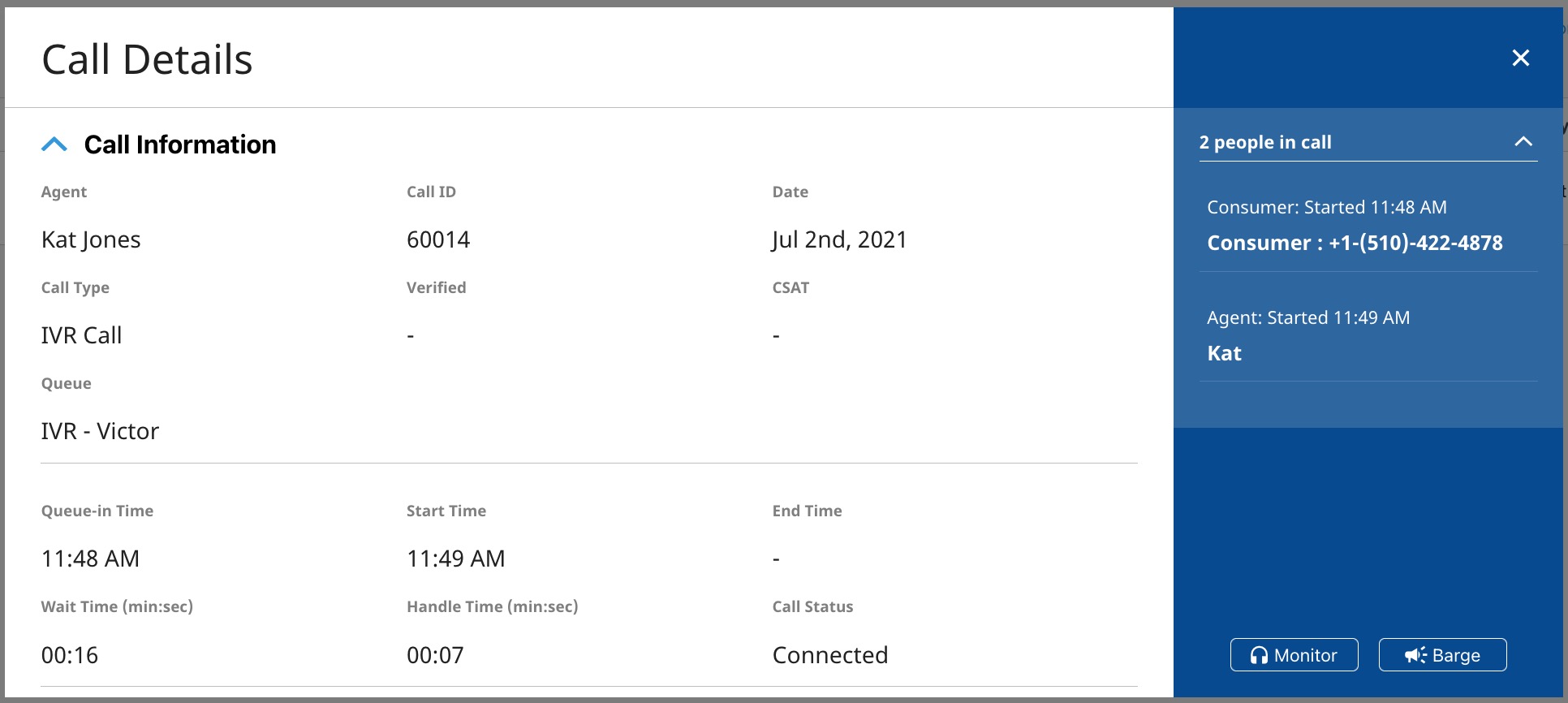Collapse the Call Information section
Screen dimensions: 1568x703
tap(54, 144)
